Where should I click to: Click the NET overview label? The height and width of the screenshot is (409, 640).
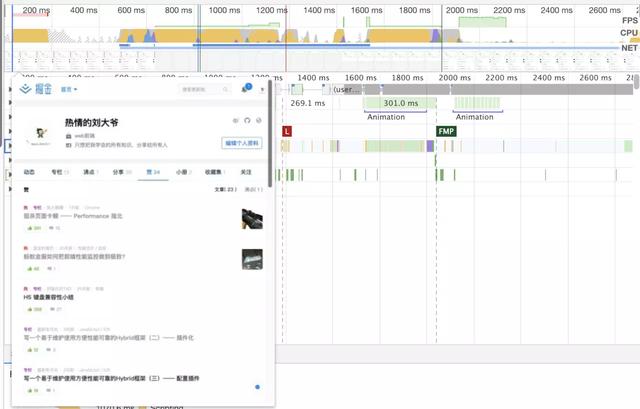(629, 48)
